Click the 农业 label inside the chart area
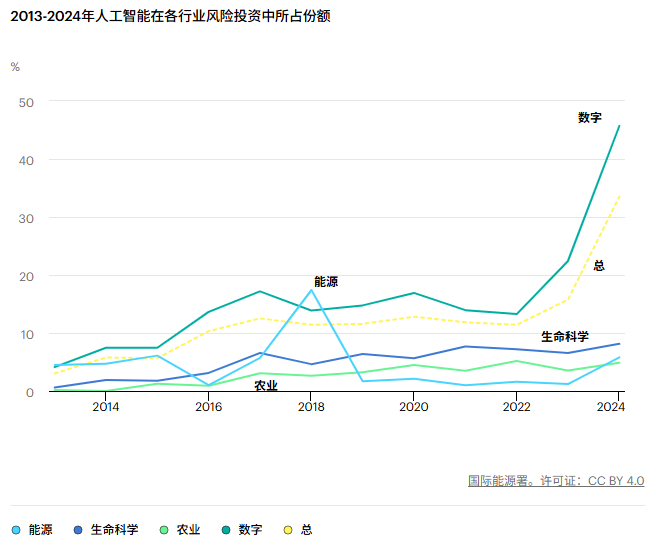Image resolution: width=656 pixels, height=547 pixels. tap(265, 386)
